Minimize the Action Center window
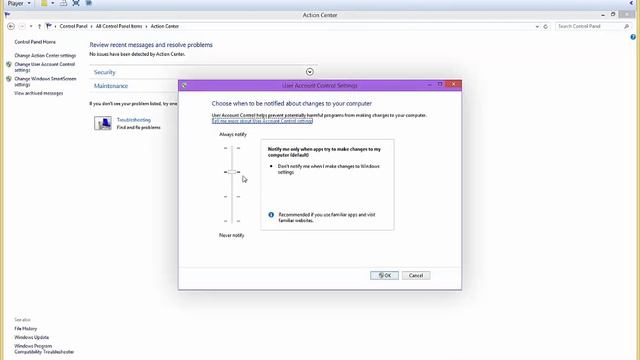Screen dimensions: 640x360 (603, 15)
